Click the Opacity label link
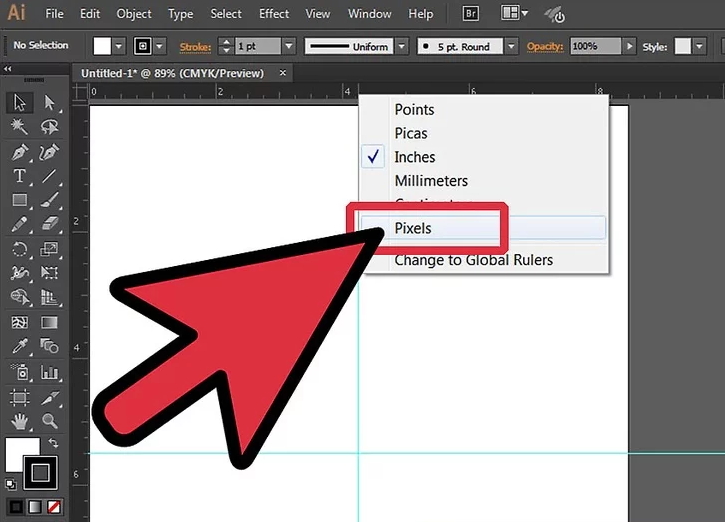Viewport: 725px width, 522px height. click(544, 47)
